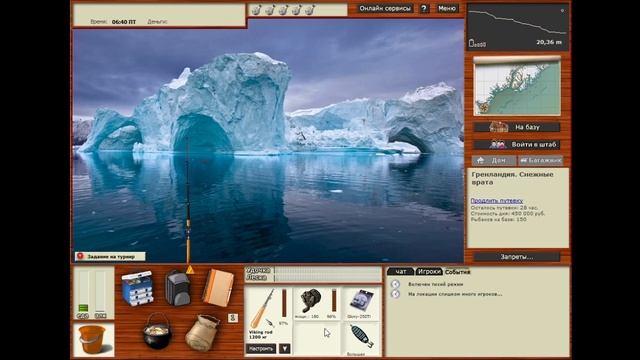Select the Viking rod icon

click(262, 309)
